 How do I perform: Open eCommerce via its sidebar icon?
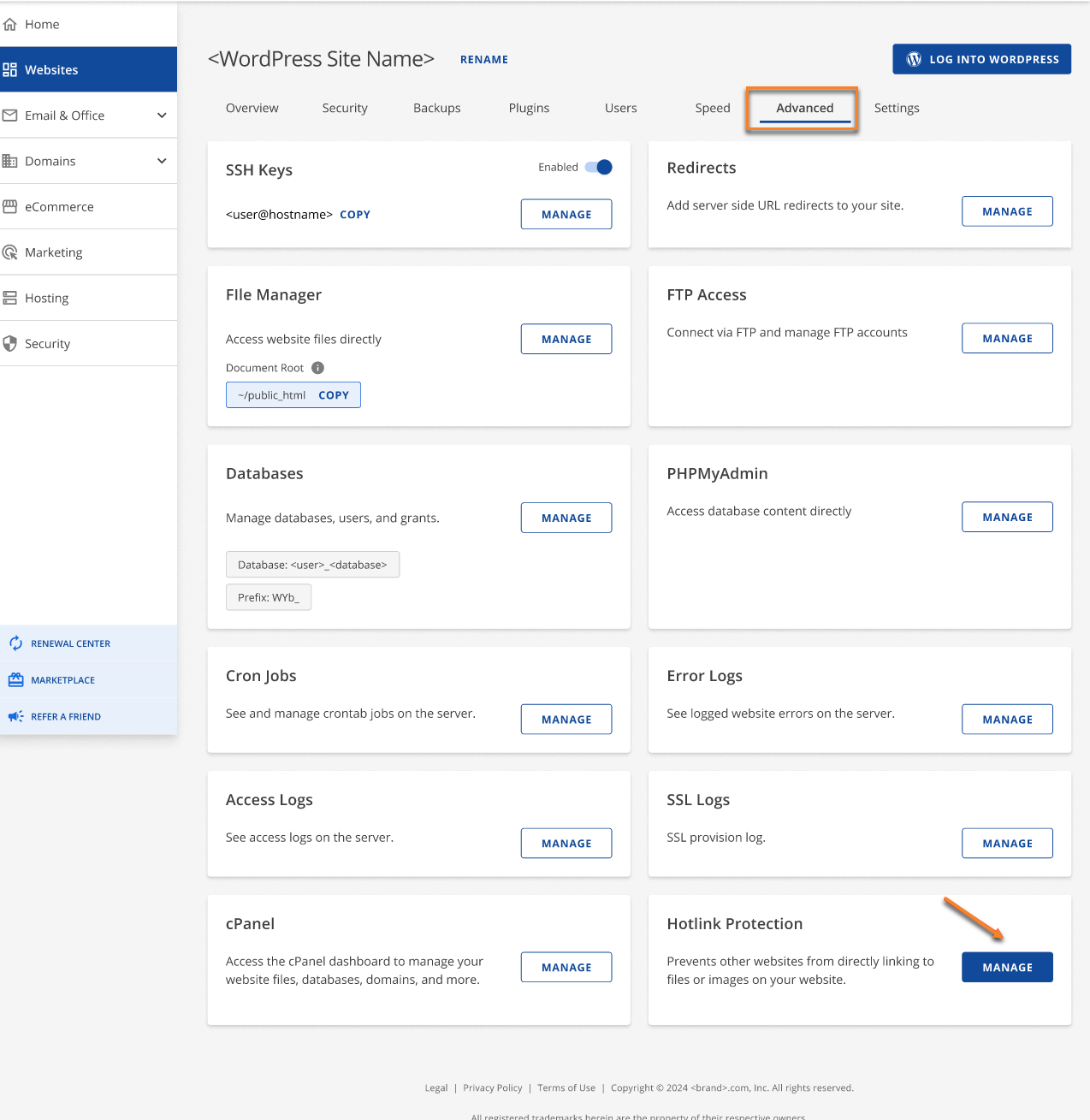click(12, 206)
